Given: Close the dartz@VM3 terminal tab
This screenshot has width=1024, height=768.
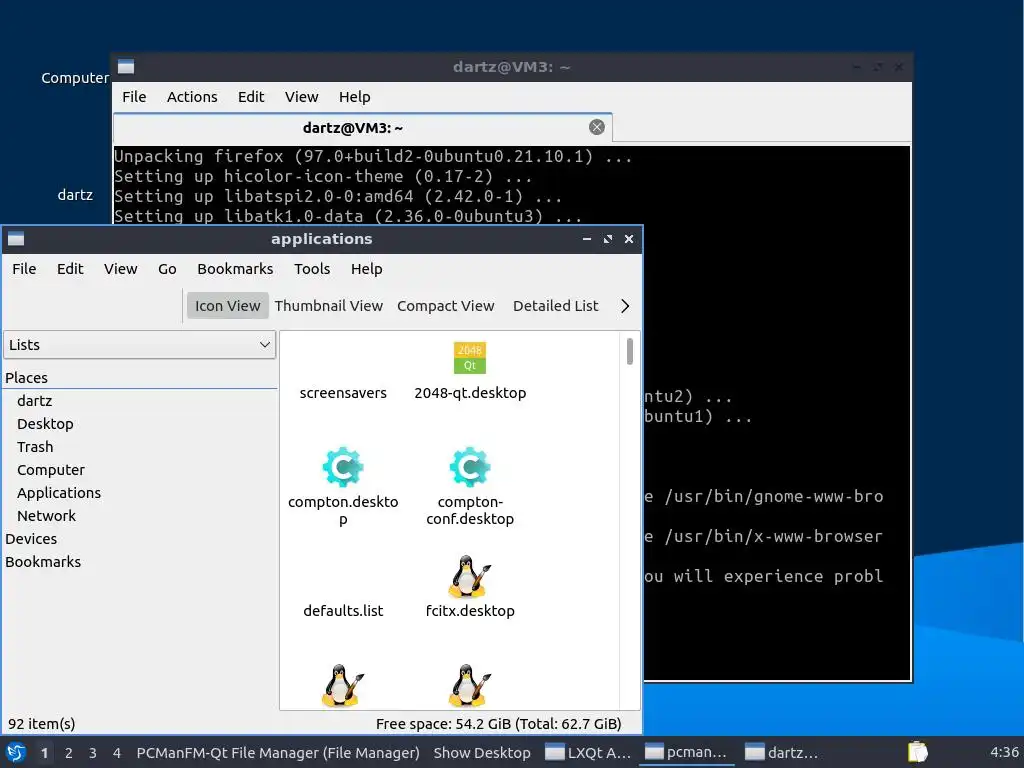Looking at the screenshot, I should [x=596, y=127].
